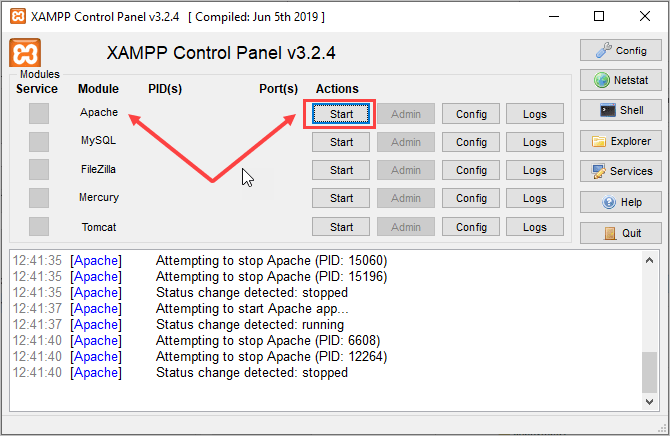Select the Mercury module name
The height and width of the screenshot is (436, 670).
pyautogui.click(x=99, y=197)
